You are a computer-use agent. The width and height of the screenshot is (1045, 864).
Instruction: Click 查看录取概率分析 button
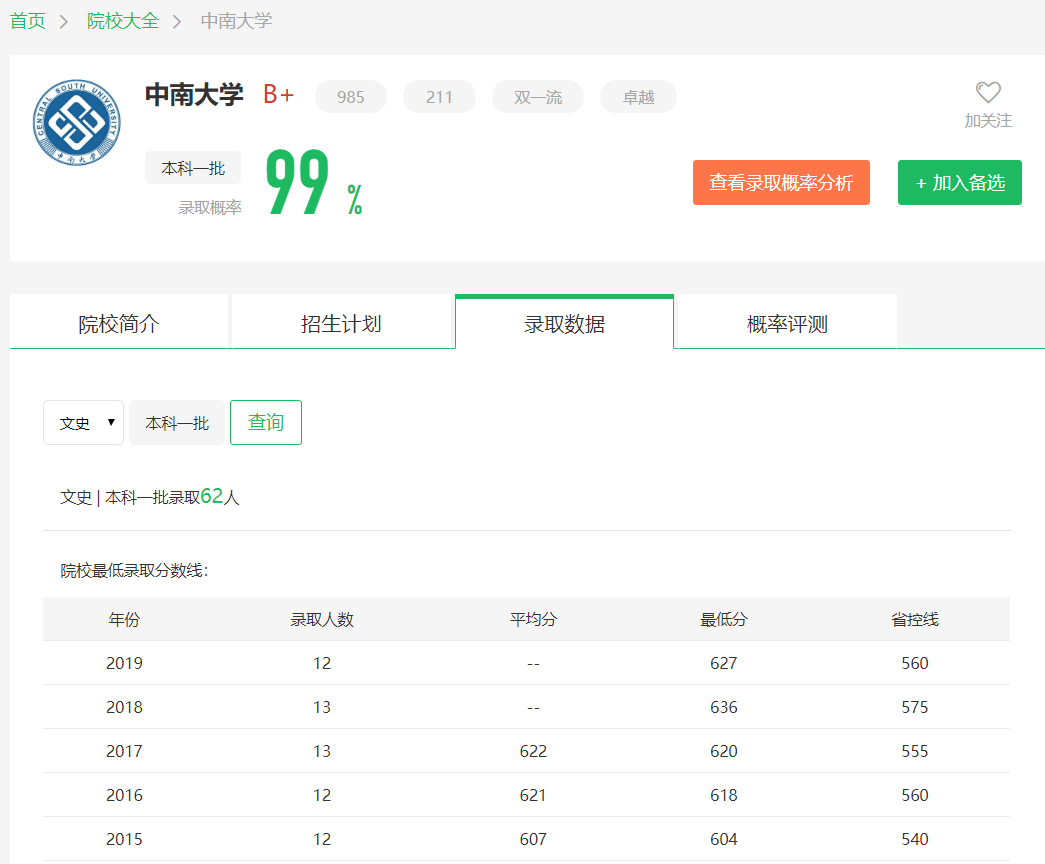pyautogui.click(x=781, y=182)
